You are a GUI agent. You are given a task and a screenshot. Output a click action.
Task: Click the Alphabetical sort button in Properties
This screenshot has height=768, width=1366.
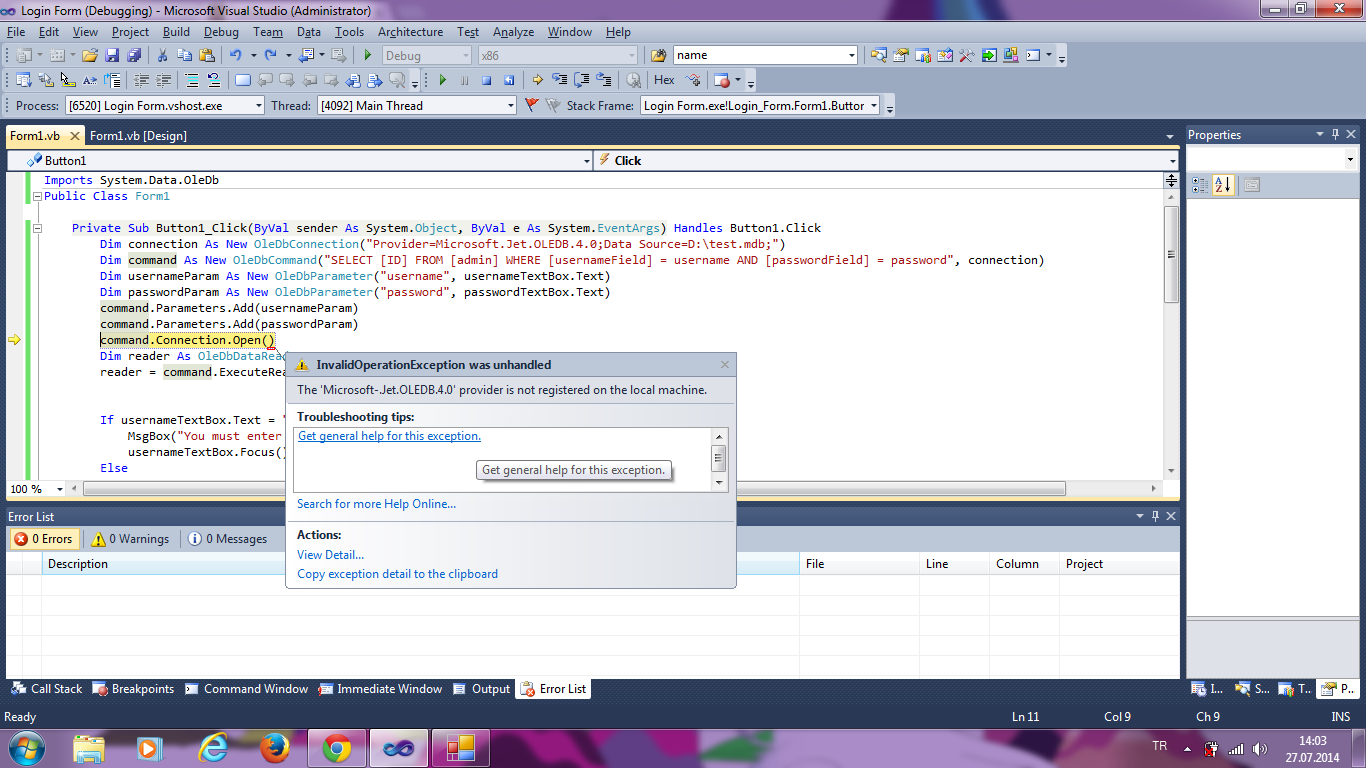1223,184
